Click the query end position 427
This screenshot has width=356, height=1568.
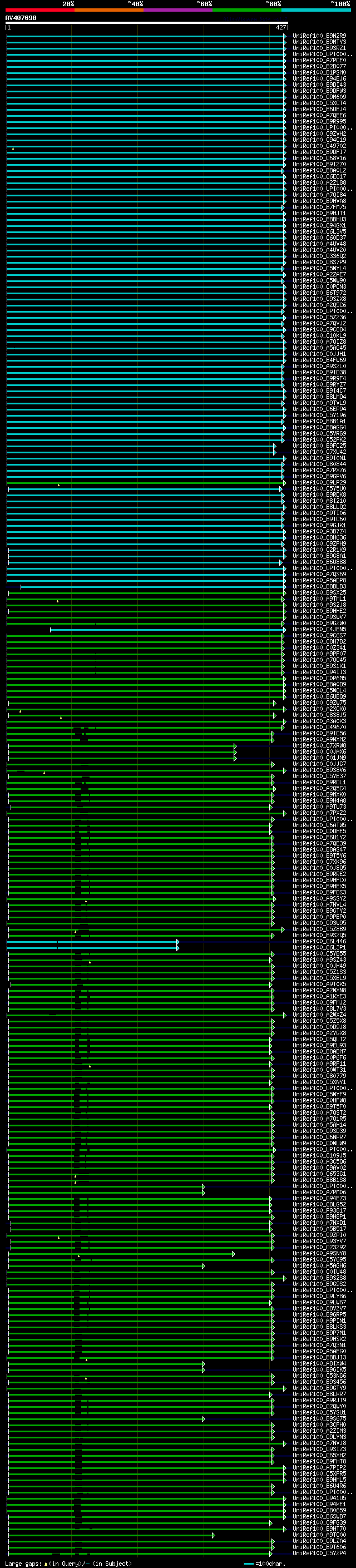pos(281,27)
